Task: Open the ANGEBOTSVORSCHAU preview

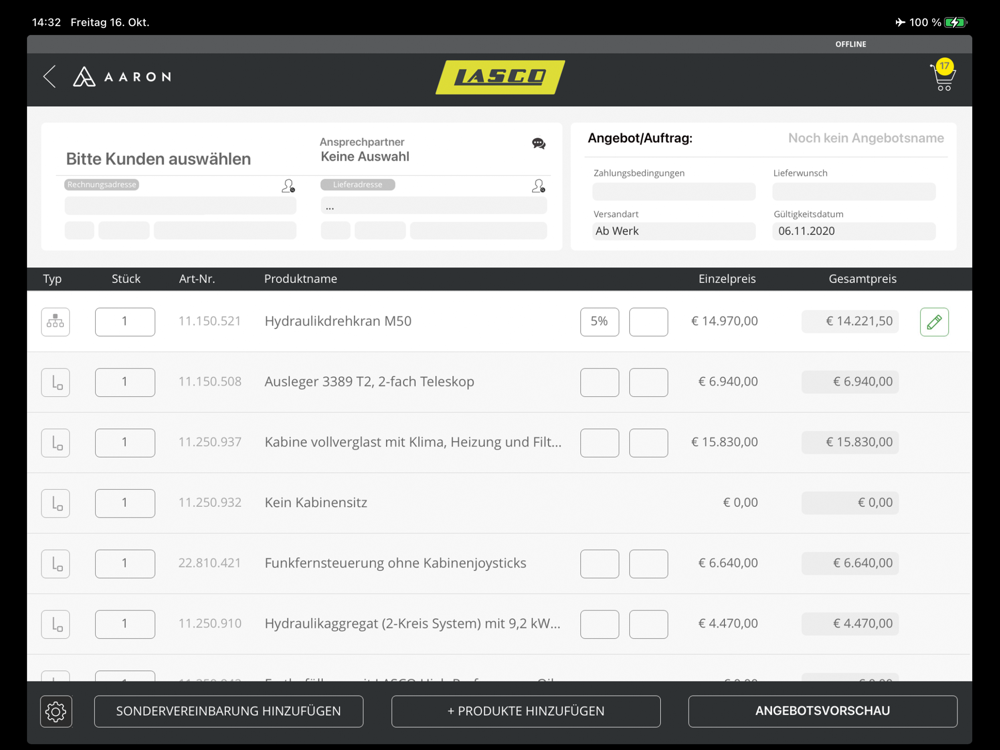Action: point(823,711)
